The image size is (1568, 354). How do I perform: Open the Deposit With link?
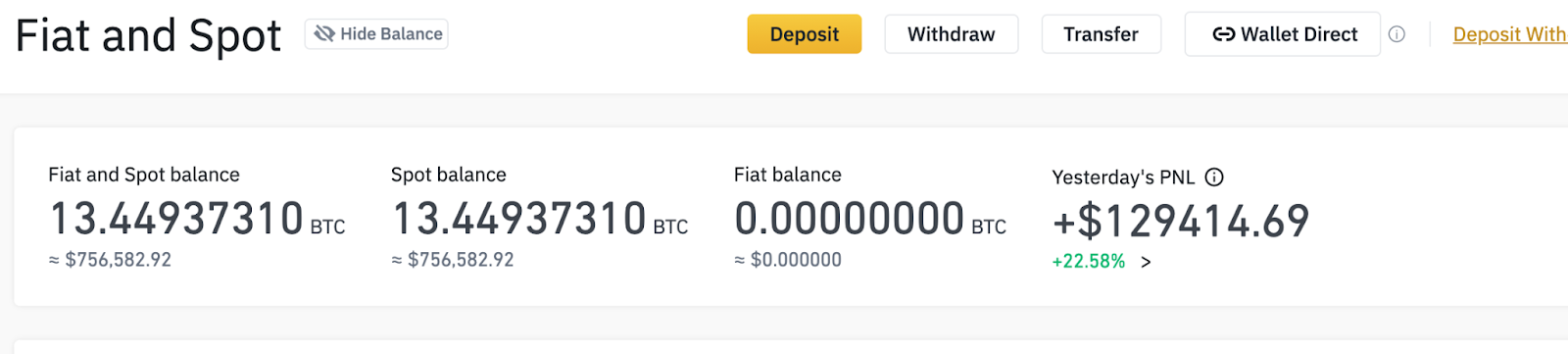(x=1510, y=34)
